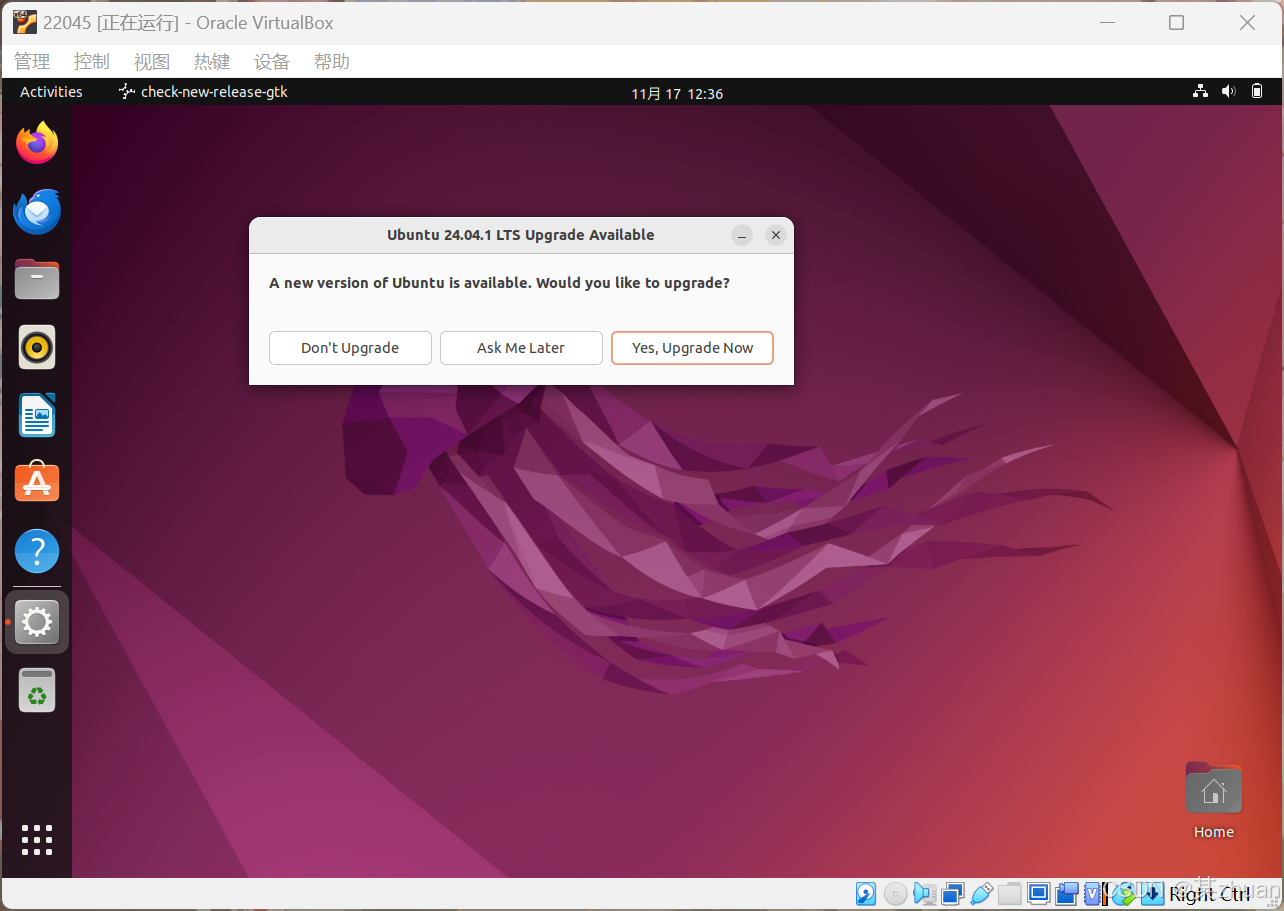Click keyboard capture arrow icon before Right Ctrl
The height and width of the screenshot is (911, 1284).
(1152, 893)
